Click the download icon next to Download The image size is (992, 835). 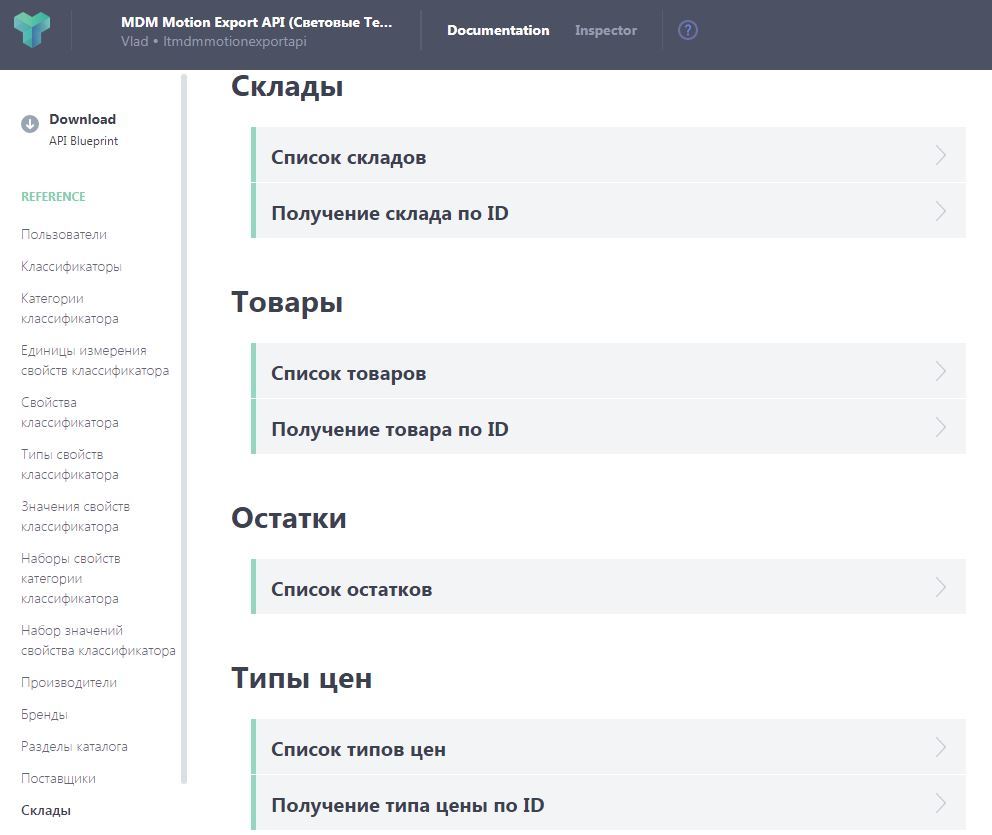coord(30,123)
